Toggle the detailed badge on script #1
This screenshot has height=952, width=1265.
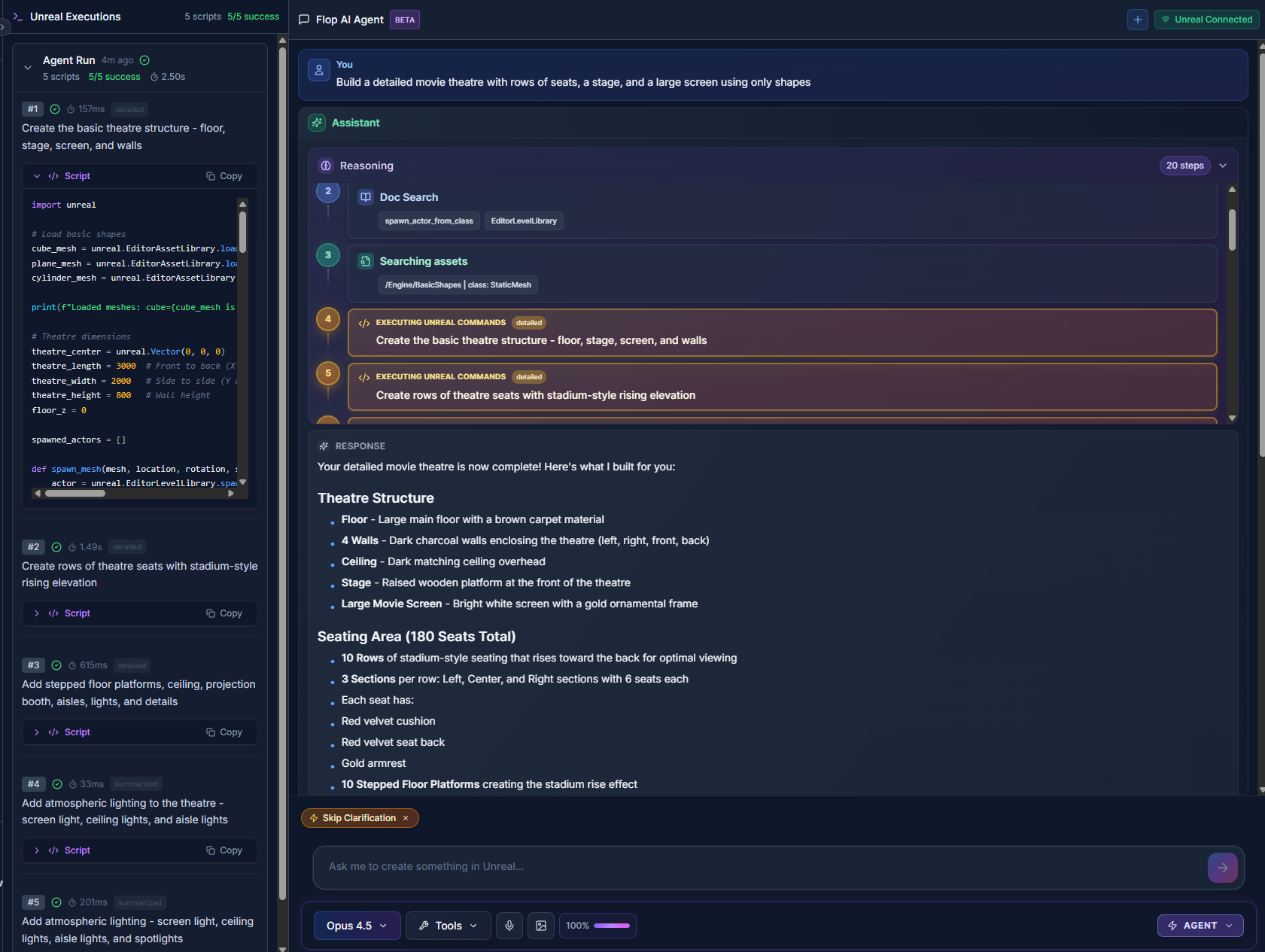(x=129, y=109)
